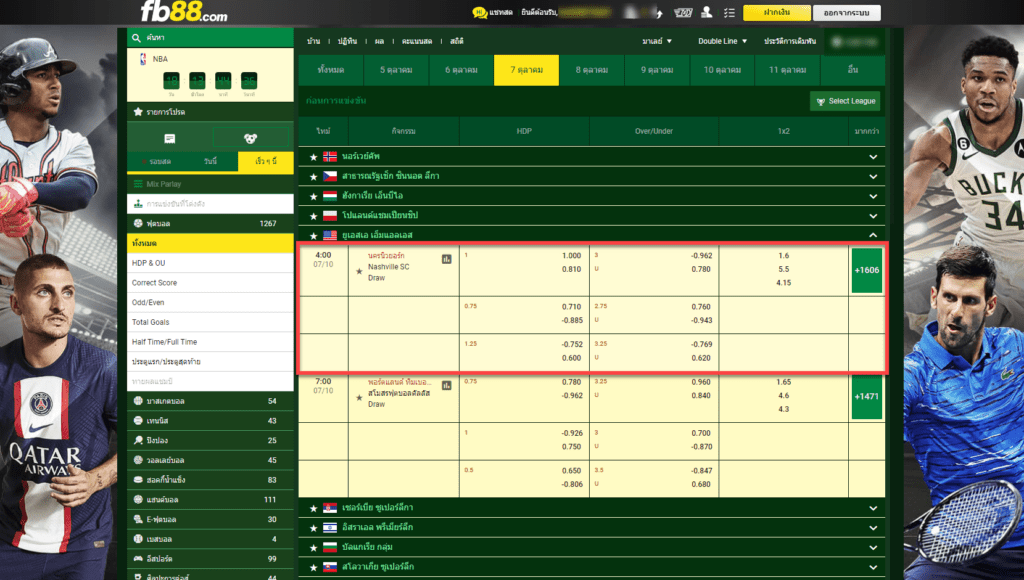Toggle favorite star for Czech league
Image resolution: width=1024 pixels, height=580 pixels.
click(x=313, y=176)
